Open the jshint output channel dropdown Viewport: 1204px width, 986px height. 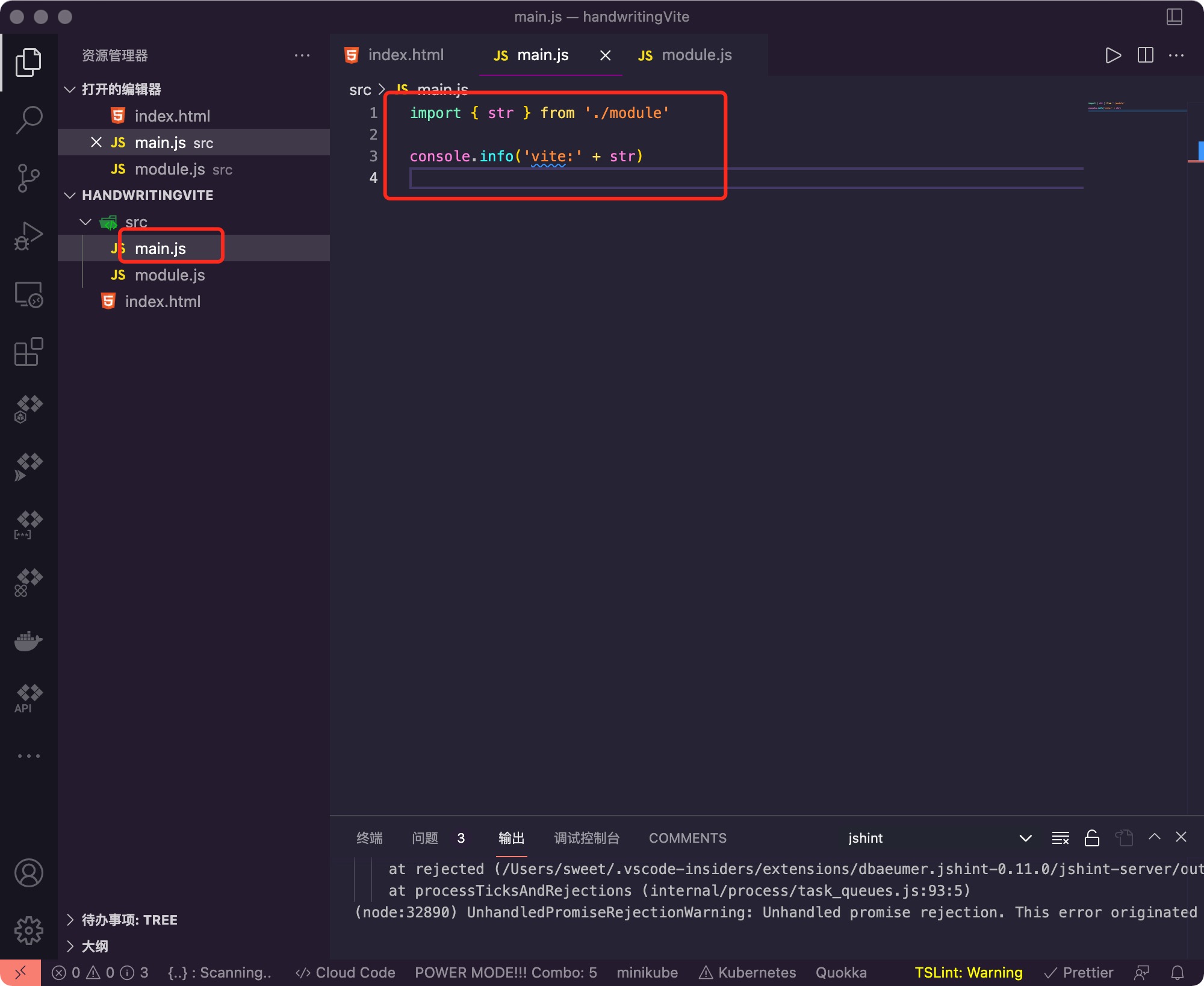pyautogui.click(x=940, y=838)
